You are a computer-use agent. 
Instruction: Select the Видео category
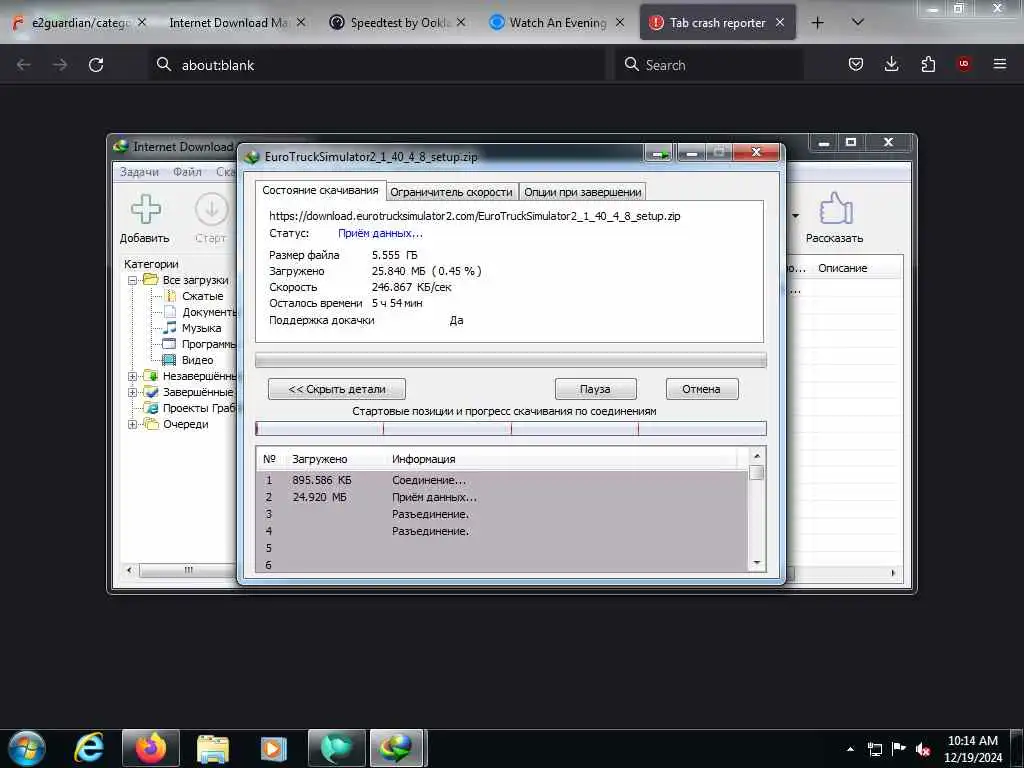(x=197, y=360)
